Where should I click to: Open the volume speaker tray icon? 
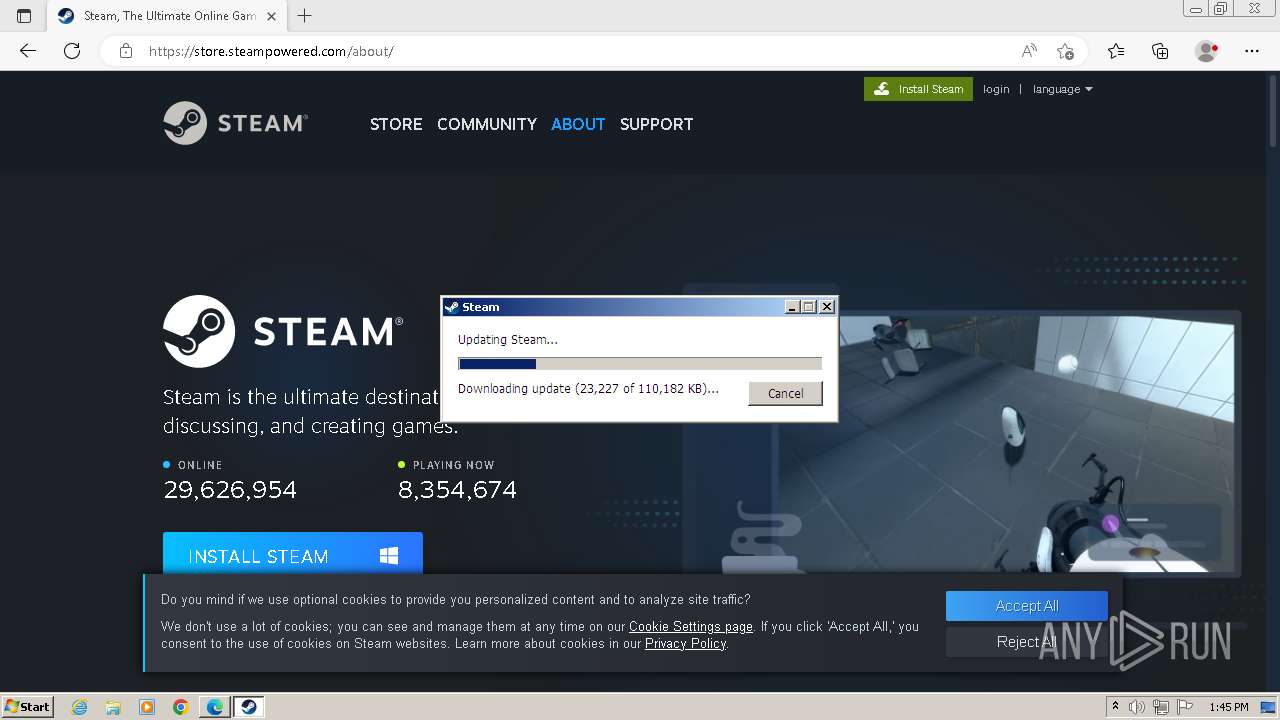click(x=1137, y=707)
